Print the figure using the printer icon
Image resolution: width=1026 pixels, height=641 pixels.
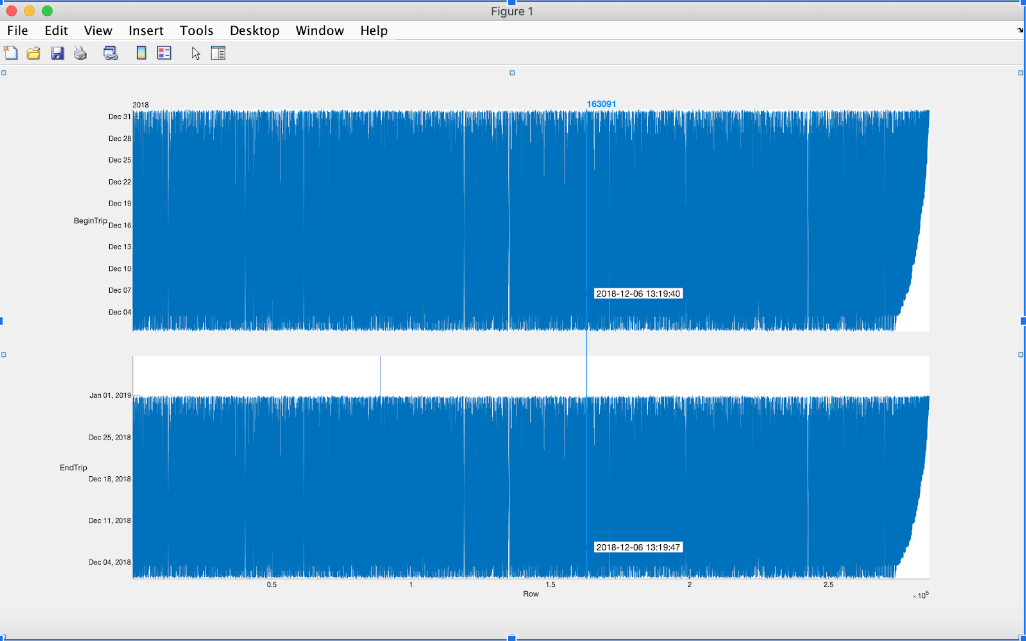(80, 53)
